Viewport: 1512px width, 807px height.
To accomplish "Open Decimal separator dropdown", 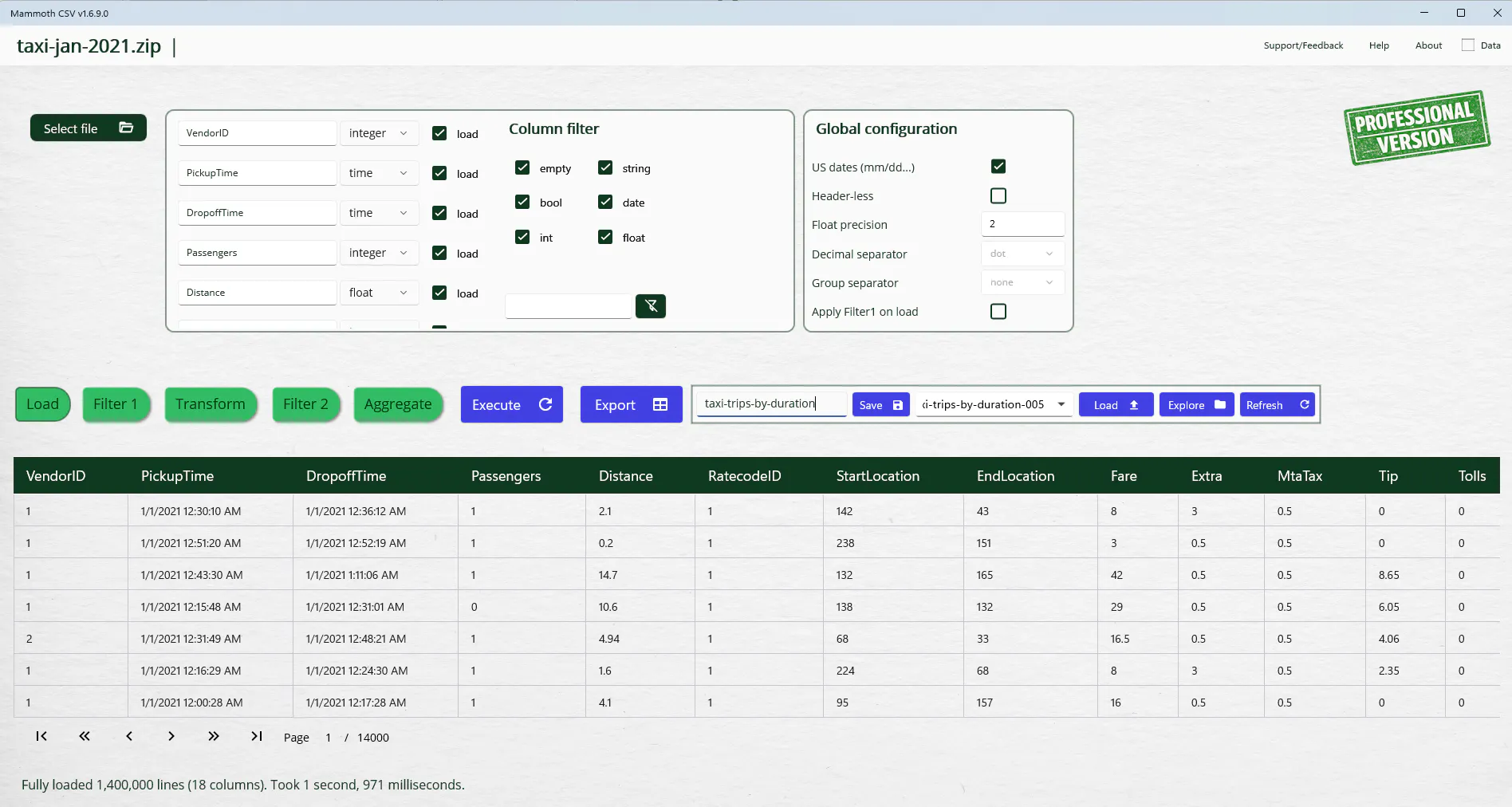I will [x=1022, y=254].
